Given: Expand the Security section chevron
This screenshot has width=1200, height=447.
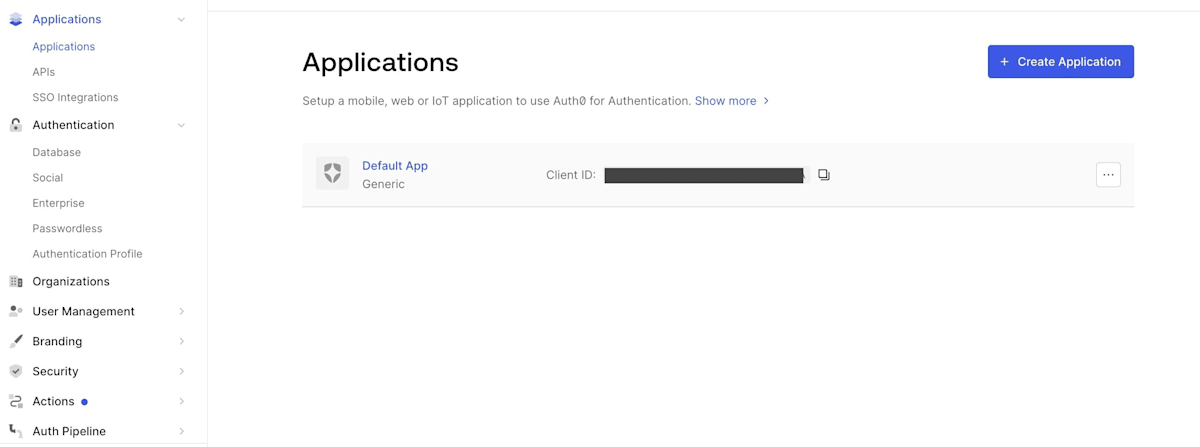Looking at the screenshot, I should pos(181,371).
